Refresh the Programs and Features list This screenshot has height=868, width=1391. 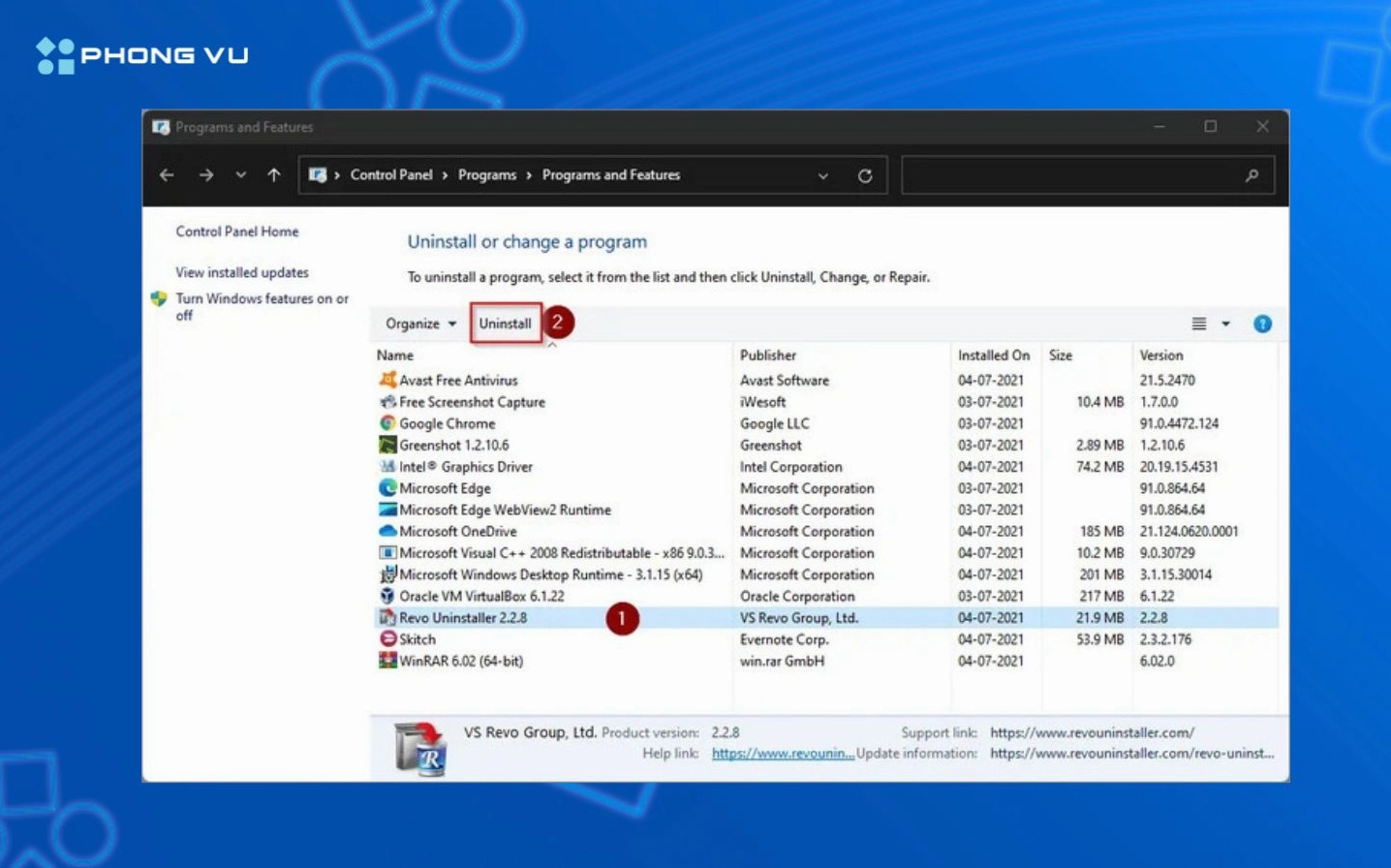click(865, 176)
